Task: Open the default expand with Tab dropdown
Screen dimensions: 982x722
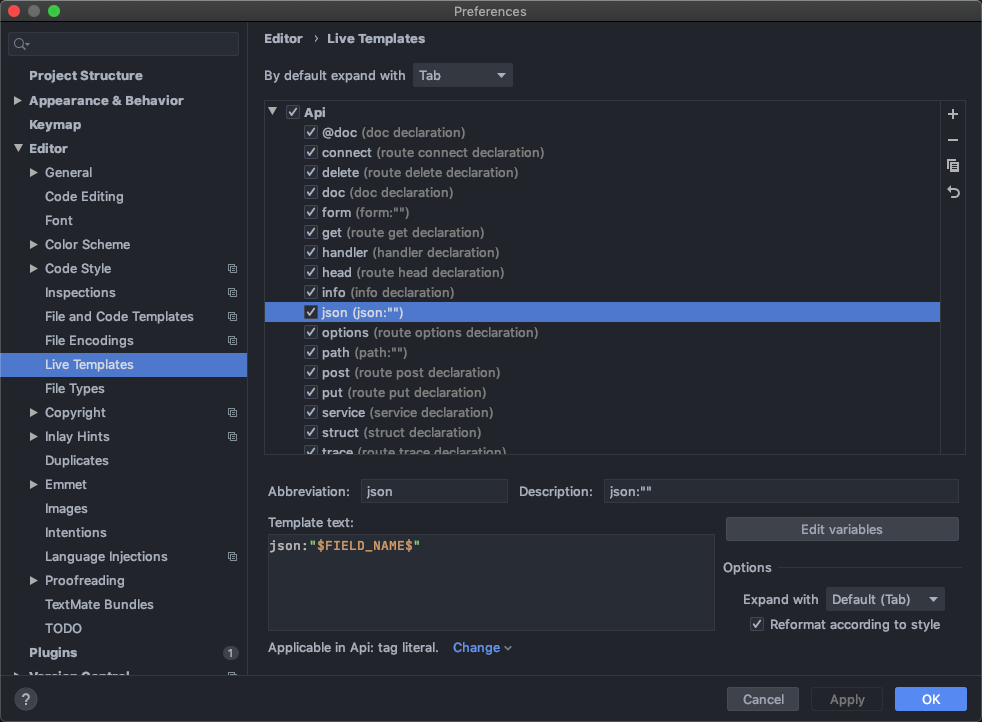Action: 462,75
